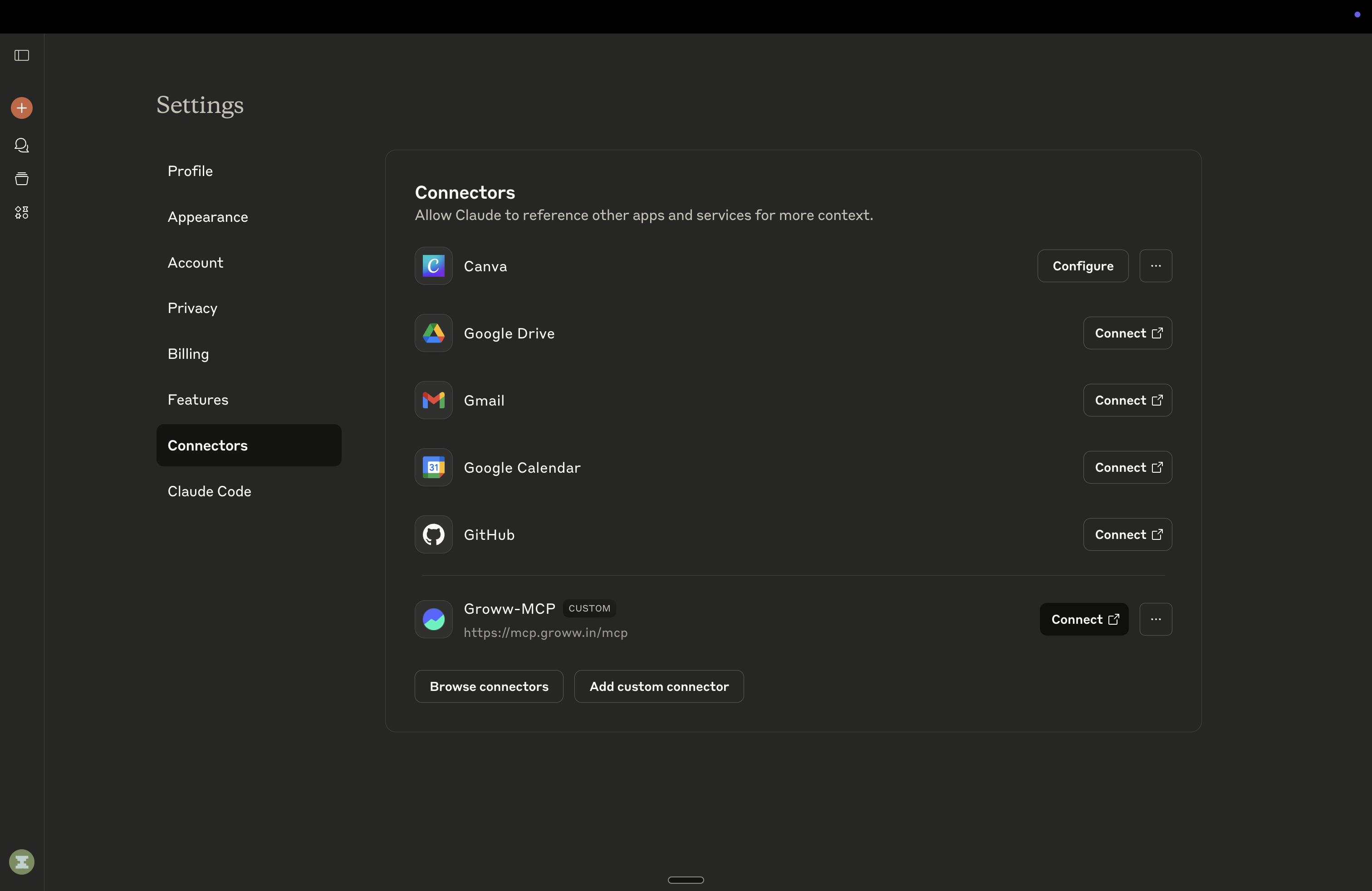Click the Groww-MCP connector icon
Screen dimensions: 1372x891
[x=433, y=620]
